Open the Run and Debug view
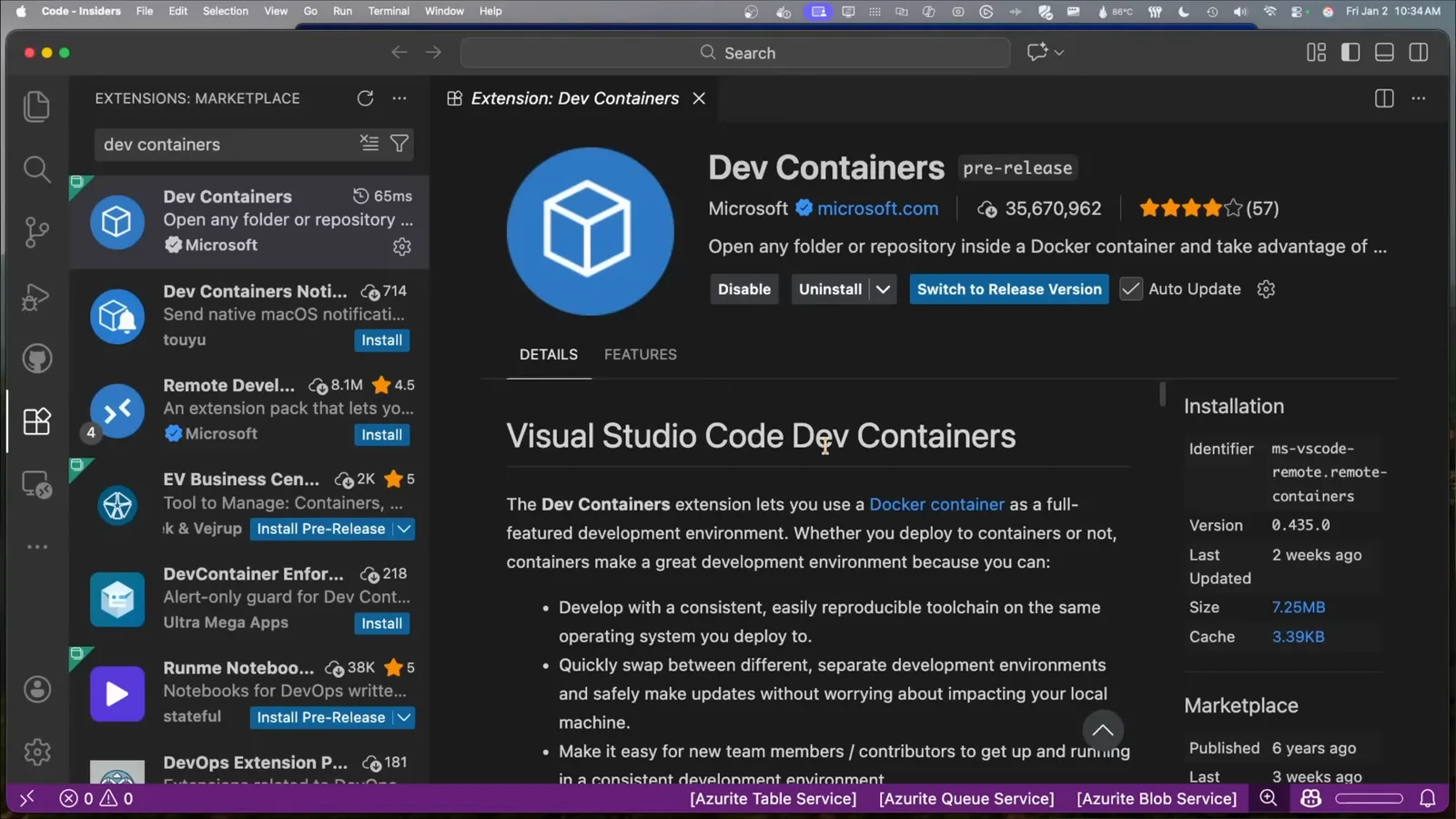 click(x=36, y=297)
